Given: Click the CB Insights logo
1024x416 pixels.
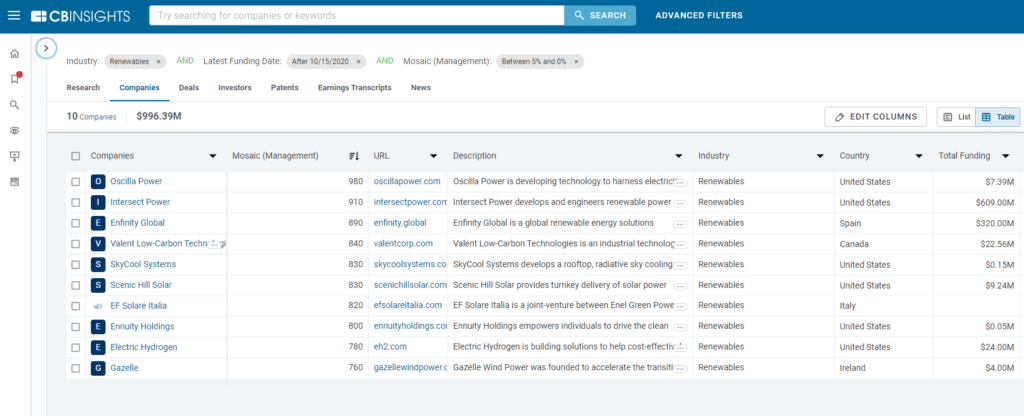Looking at the screenshot, I should click(x=80, y=16).
